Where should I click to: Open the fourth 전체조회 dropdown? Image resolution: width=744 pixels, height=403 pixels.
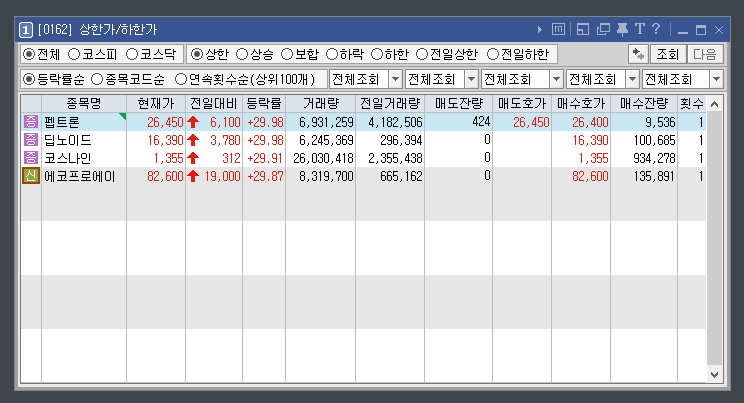632,79
